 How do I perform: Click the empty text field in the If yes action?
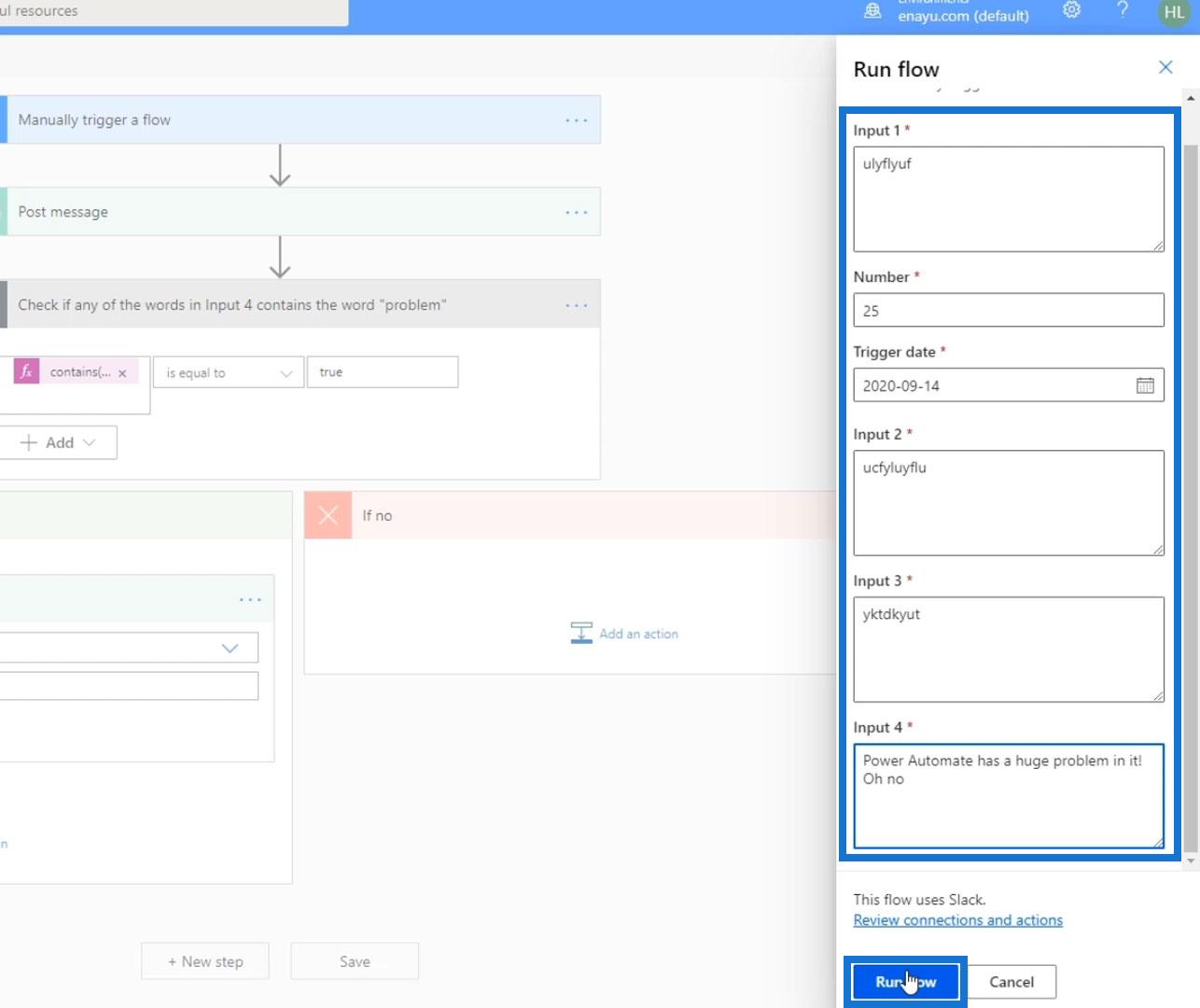point(129,686)
